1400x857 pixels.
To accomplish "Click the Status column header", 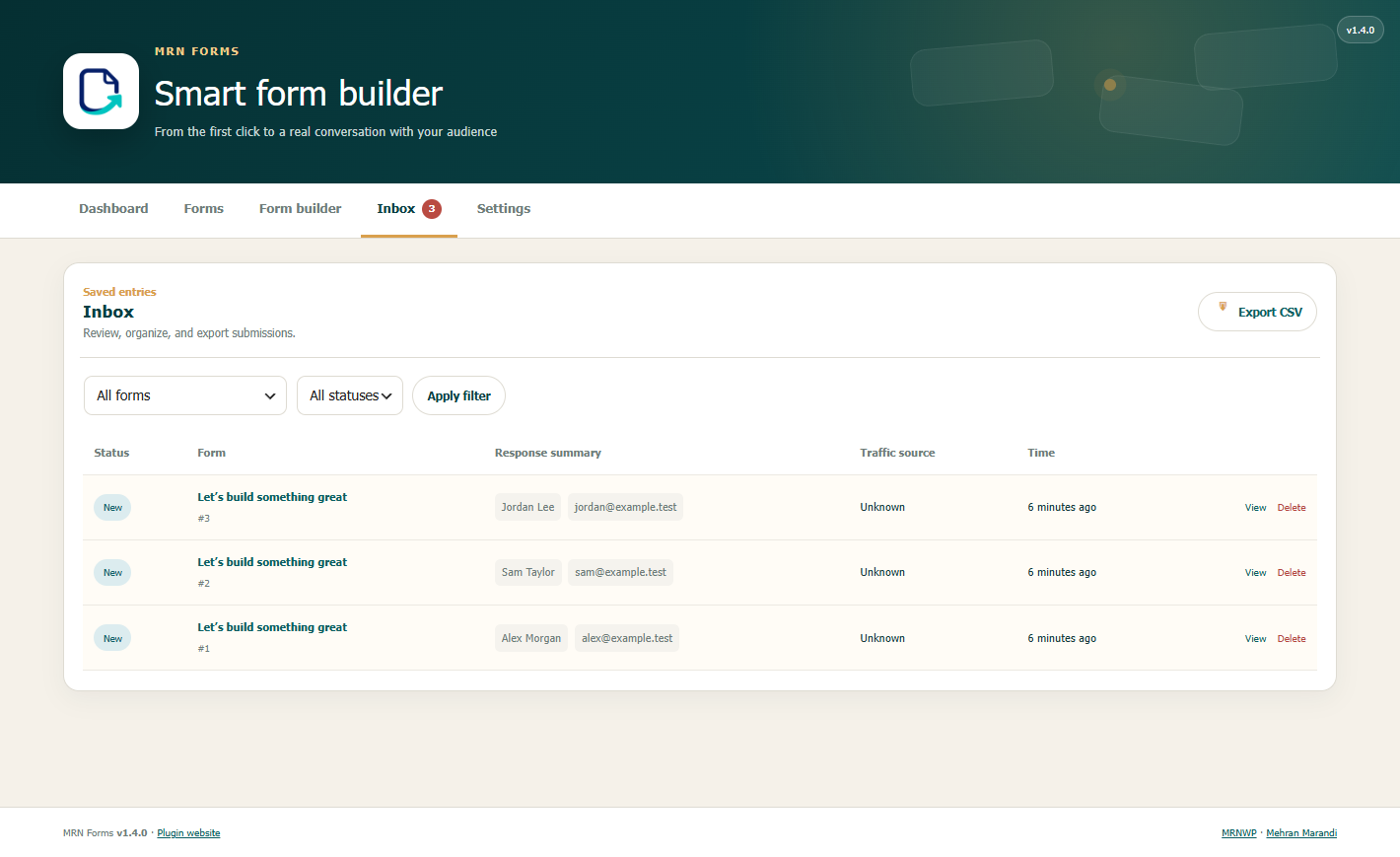I will pos(111,453).
